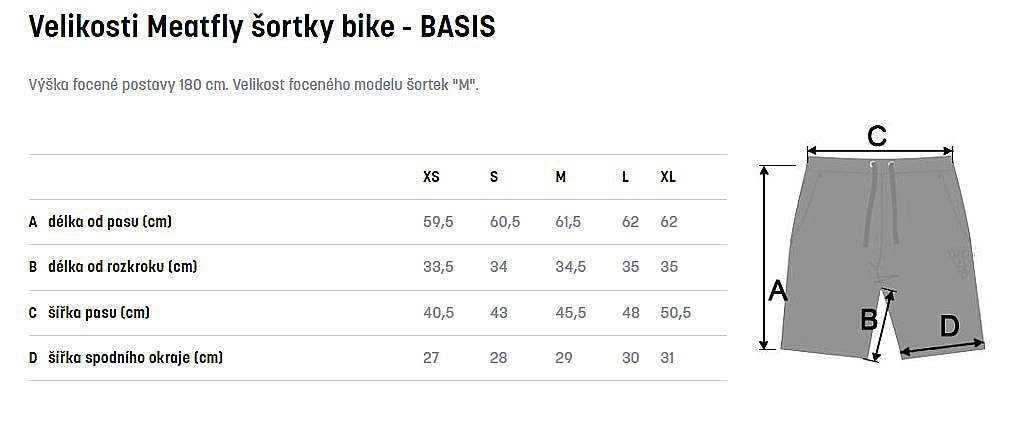This screenshot has height=426, width=1024.
Task: Click the grey shorts illustration drawstring
Action: coord(884,200)
